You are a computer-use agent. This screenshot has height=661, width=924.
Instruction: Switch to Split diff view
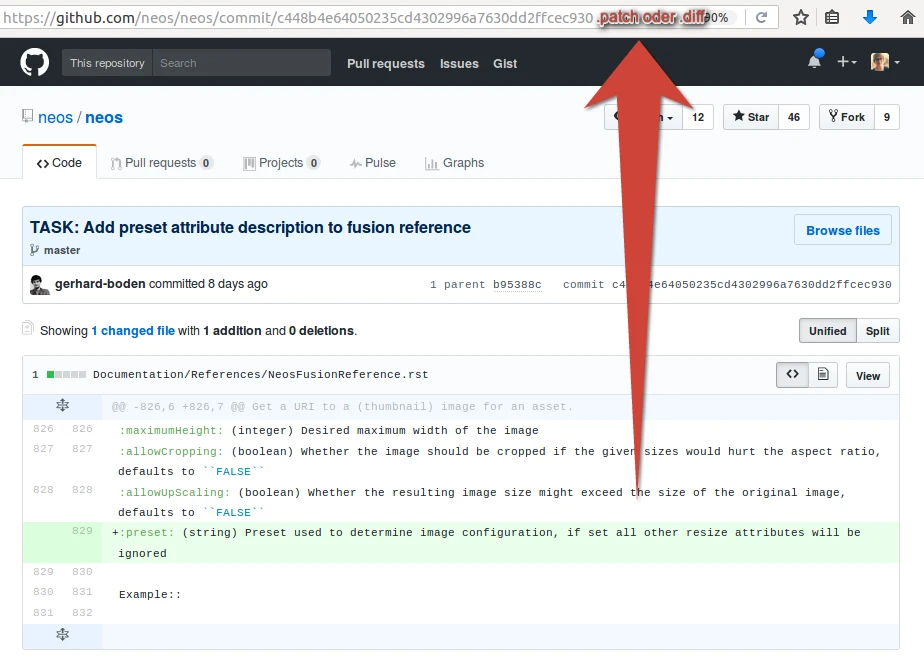(x=877, y=331)
